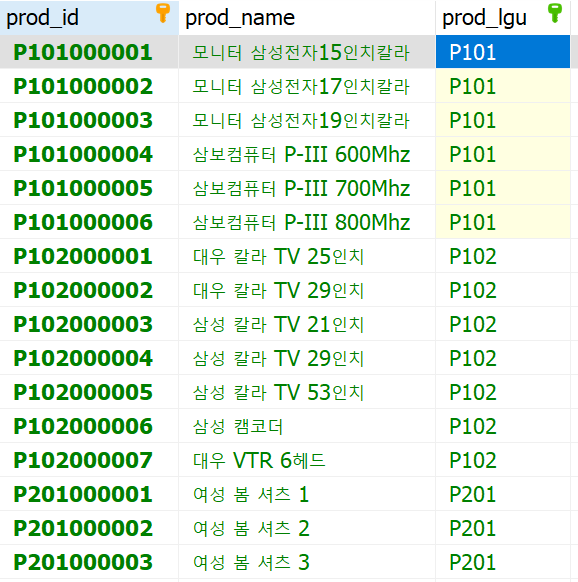Viewport: 578px width, 582px height.
Task: Click product name 여성 봄 셔츠 1
Action: pyautogui.click(x=251, y=494)
